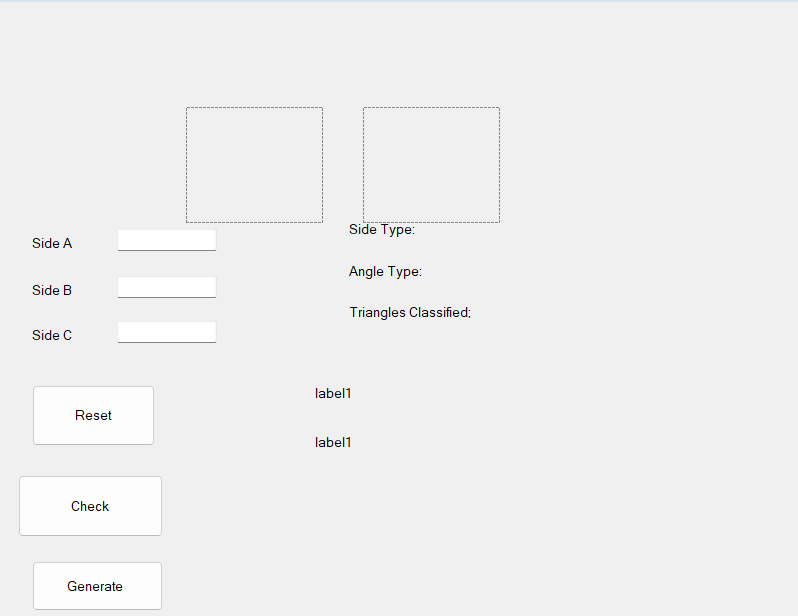Click the upper label1 text
The width and height of the screenshot is (798, 616).
tap(333, 393)
